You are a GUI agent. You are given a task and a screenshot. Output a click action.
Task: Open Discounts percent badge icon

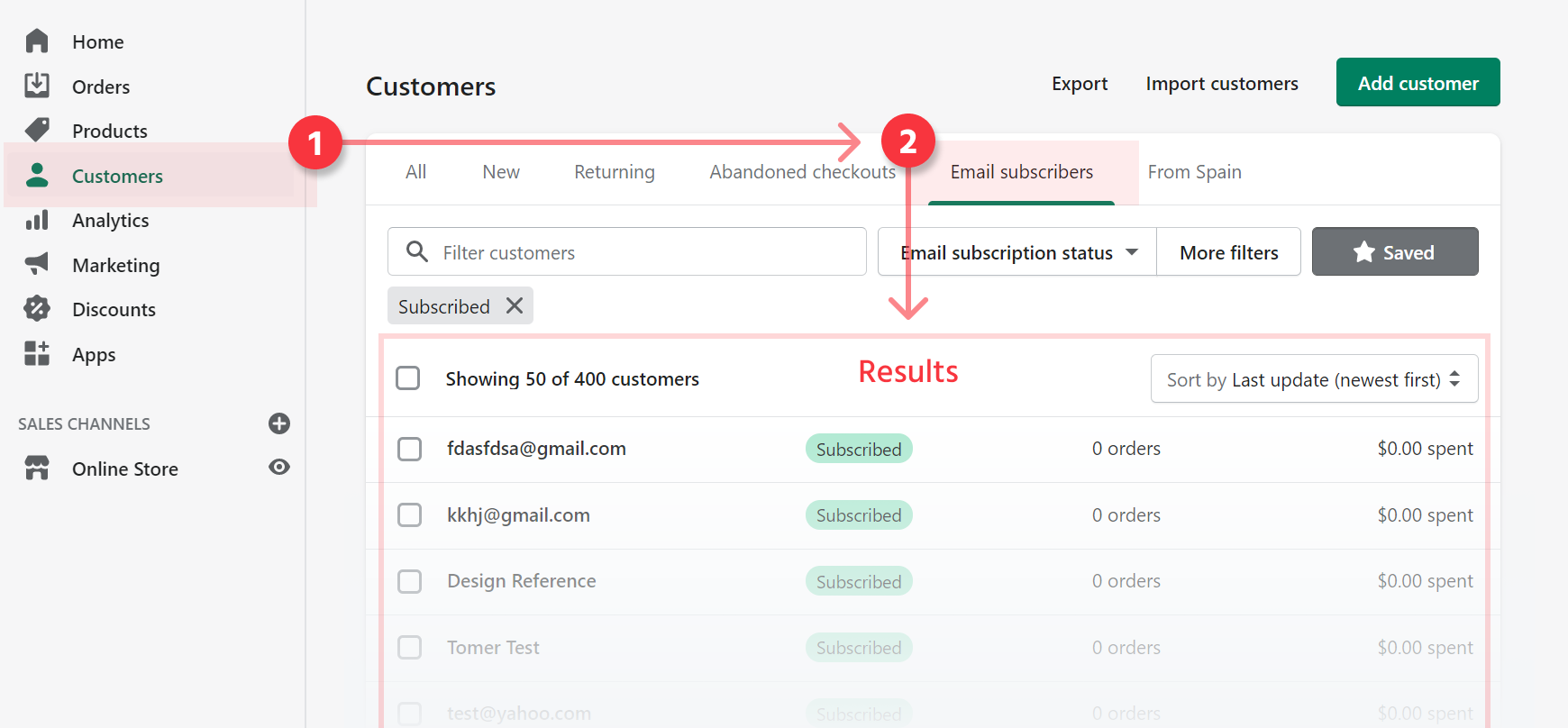pos(37,309)
